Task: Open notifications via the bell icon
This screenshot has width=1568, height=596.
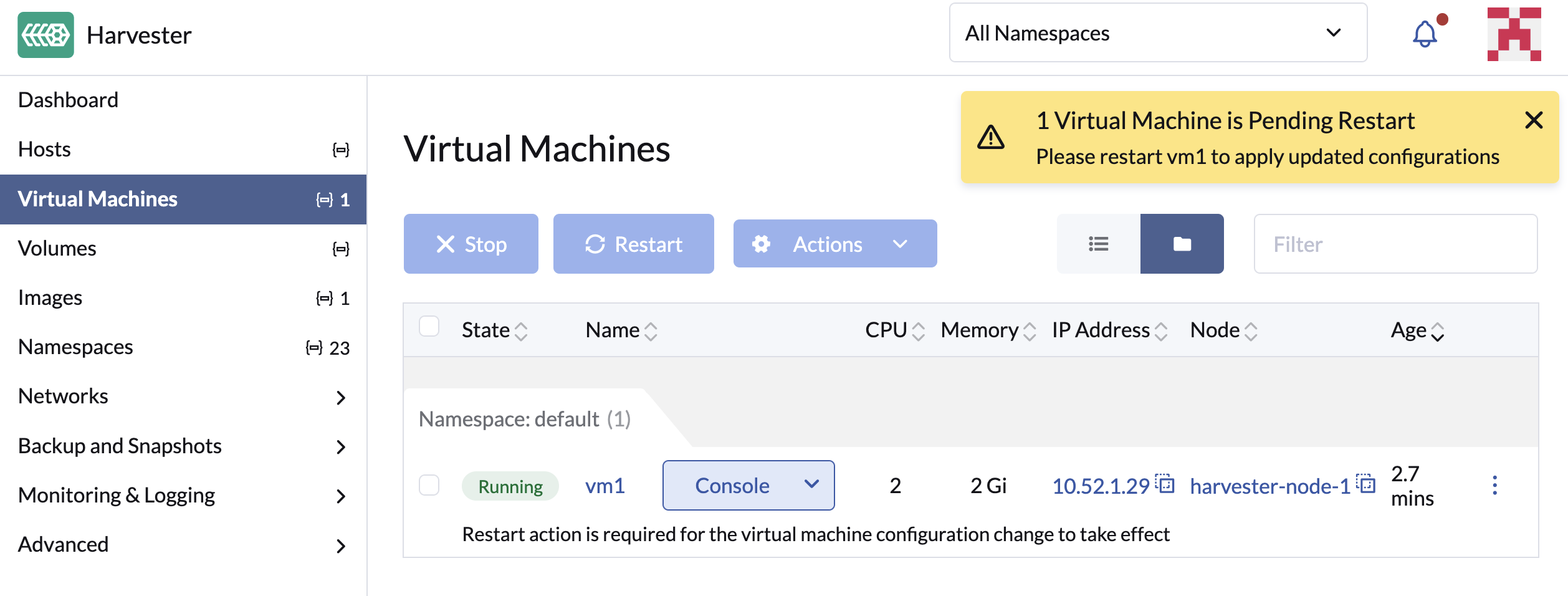Action: pyautogui.click(x=1424, y=34)
